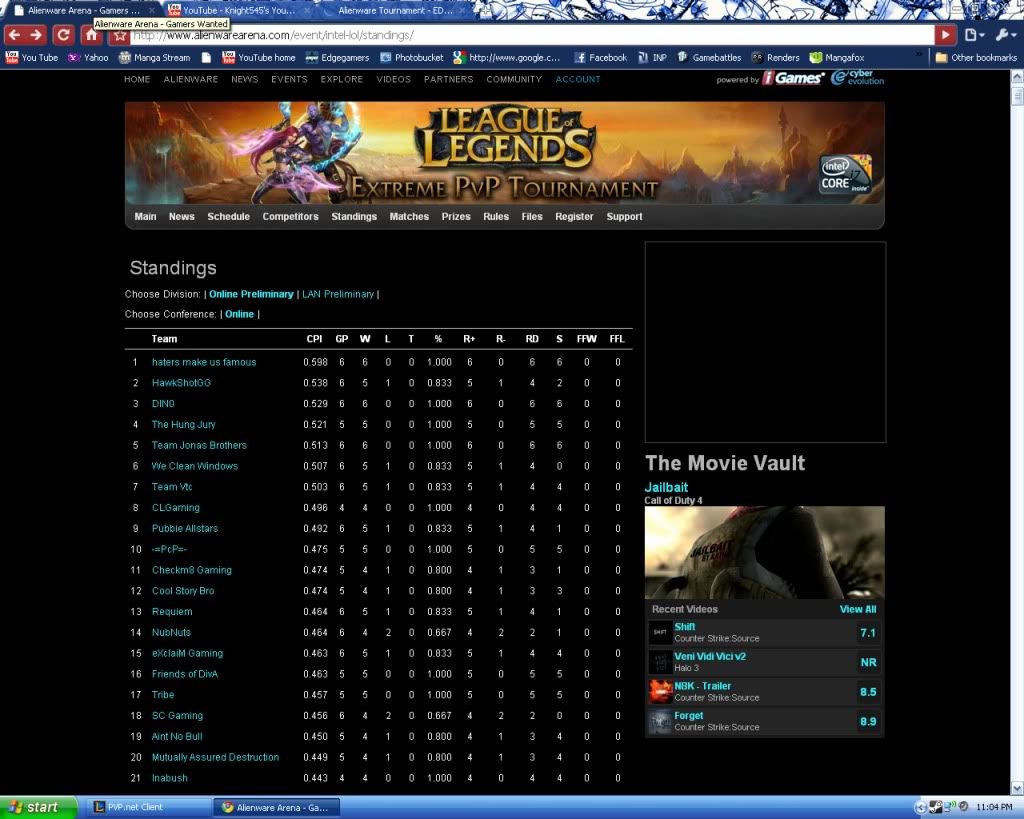
Task: Click the browser forward arrow
Action: (37, 35)
